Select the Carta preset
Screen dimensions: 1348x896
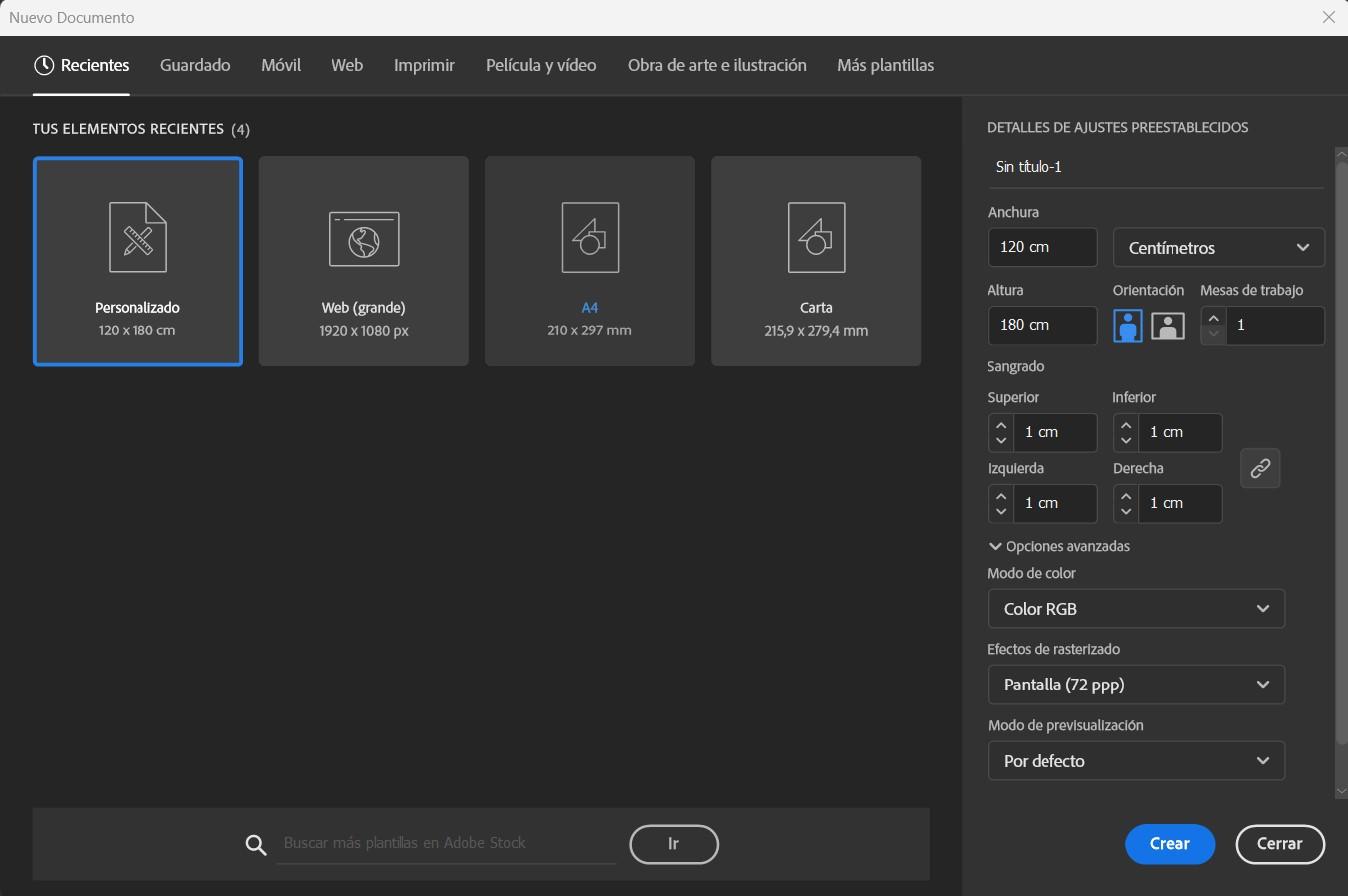(x=816, y=261)
